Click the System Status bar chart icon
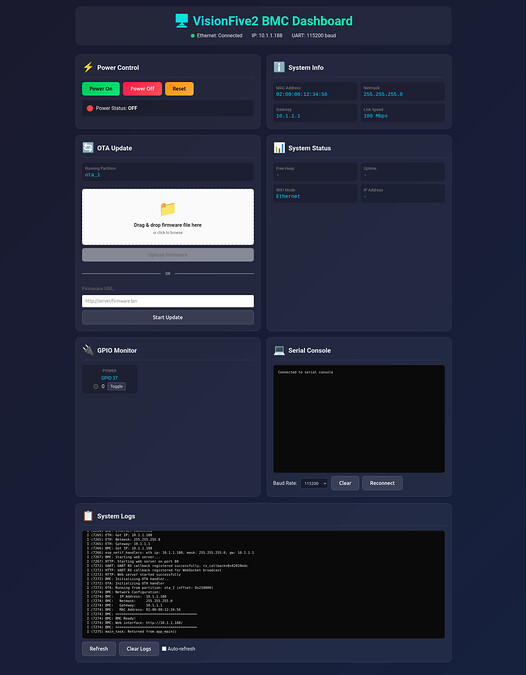The width and height of the screenshot is (526, 675). pyautogui.click(x=279, y=148)
